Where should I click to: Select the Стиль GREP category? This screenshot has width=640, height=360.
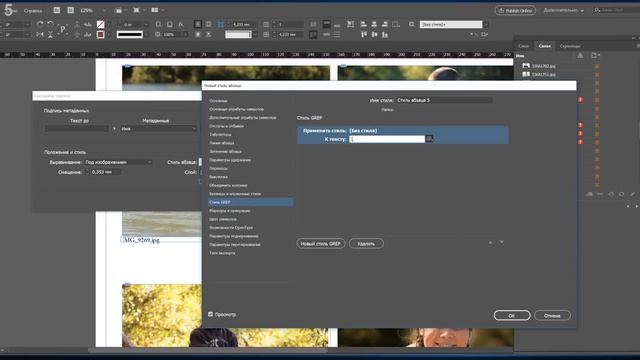tap(250, 202)
